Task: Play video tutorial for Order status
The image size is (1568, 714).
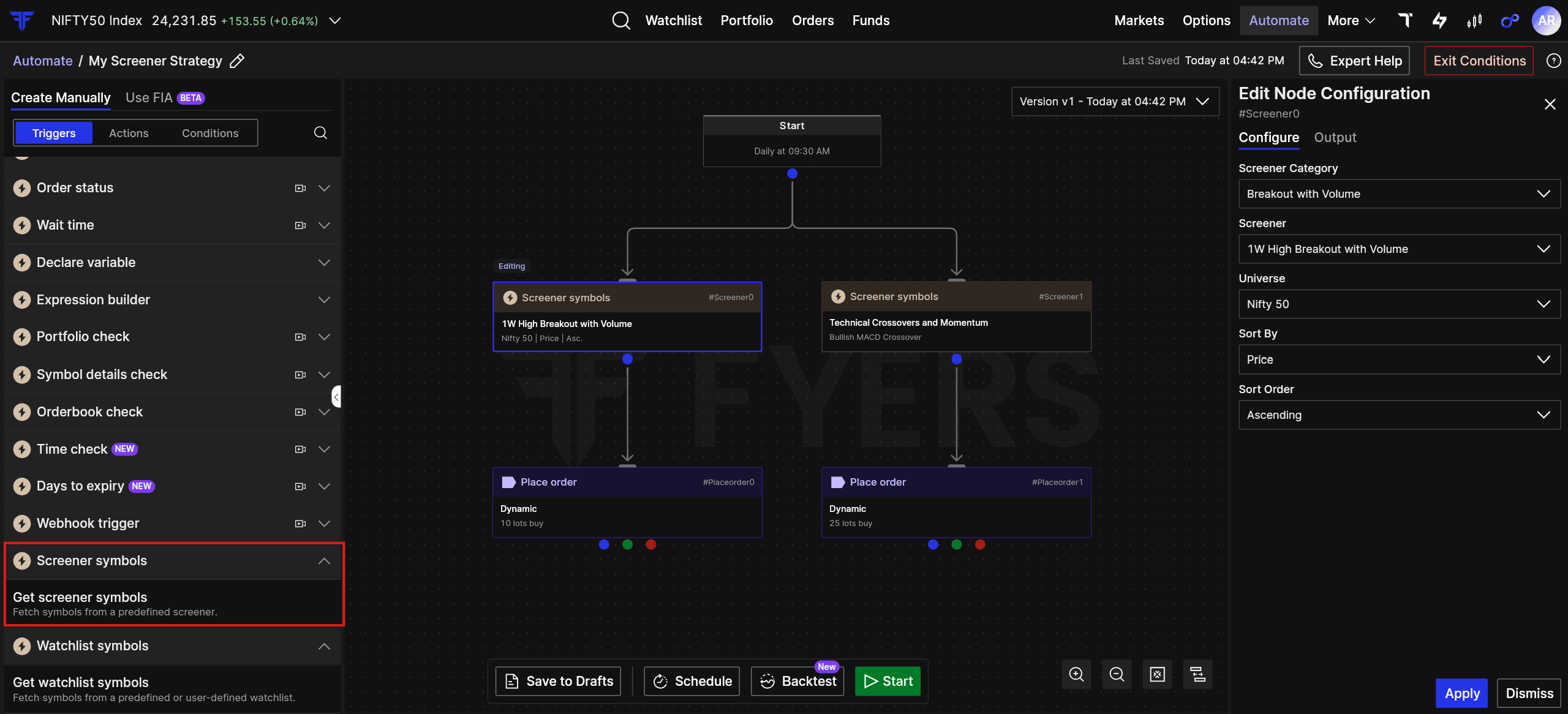Action: [300, 189]
